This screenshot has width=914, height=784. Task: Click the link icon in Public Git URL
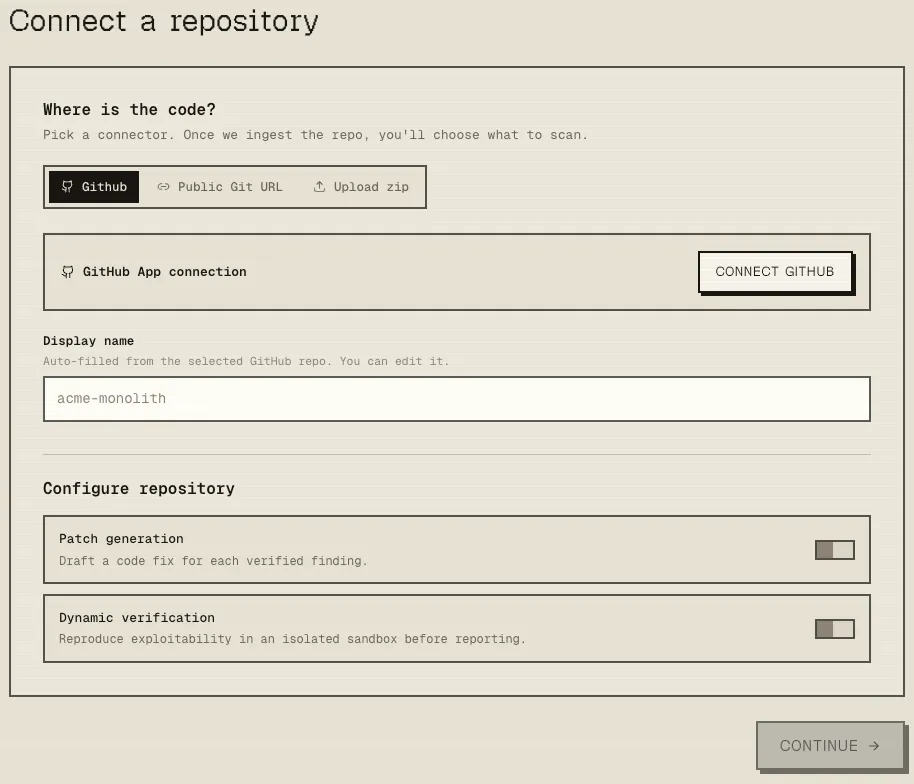click(x=163, y=187)
